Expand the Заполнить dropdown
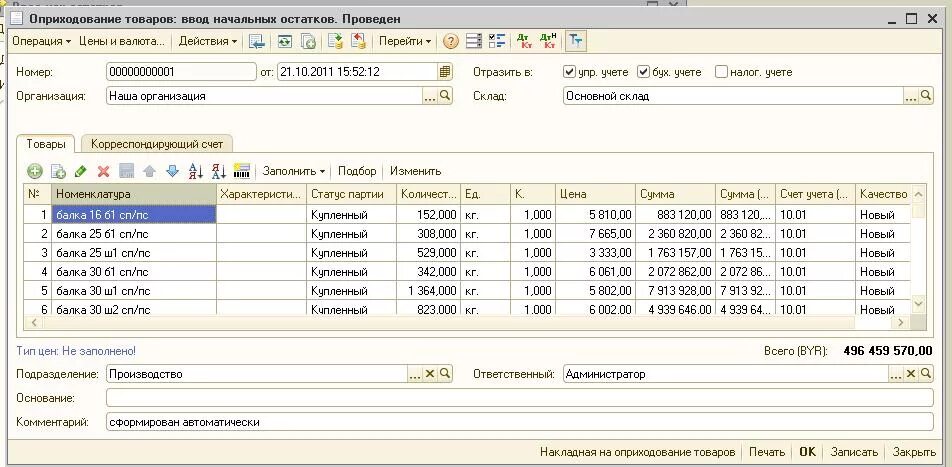 pyautogui.click(x=294, y=171)
